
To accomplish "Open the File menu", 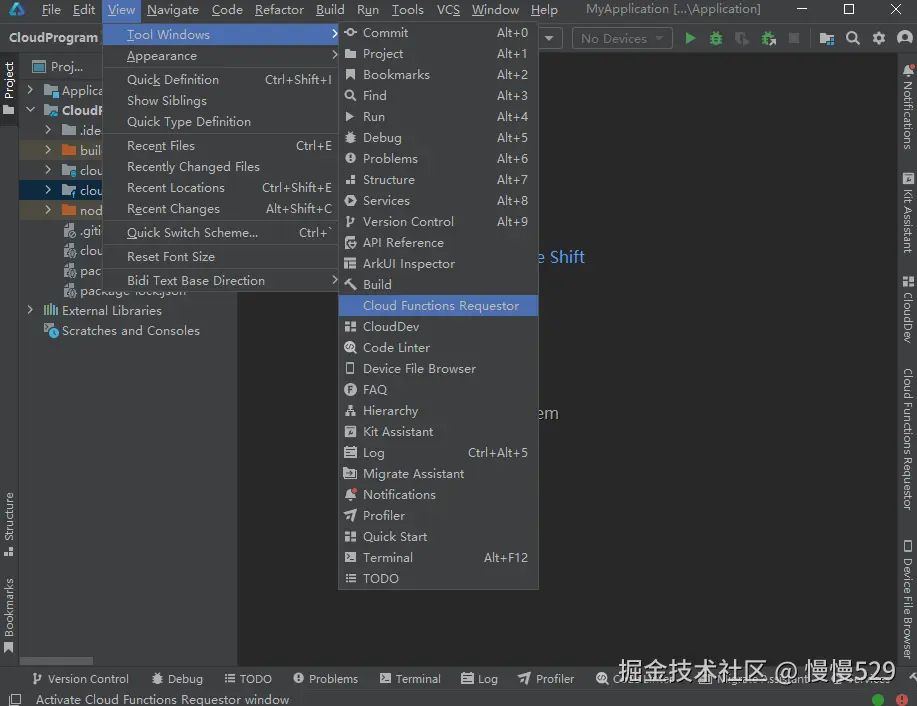I will coord(51,10).
